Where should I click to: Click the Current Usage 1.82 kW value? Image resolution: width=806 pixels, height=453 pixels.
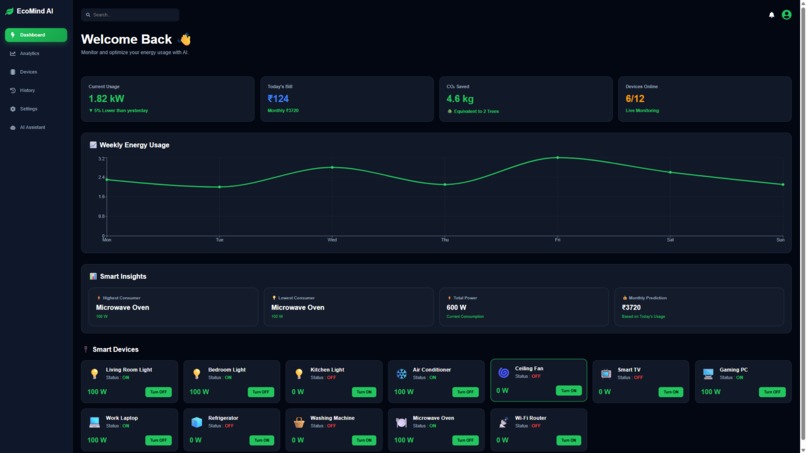pos(106,99)
